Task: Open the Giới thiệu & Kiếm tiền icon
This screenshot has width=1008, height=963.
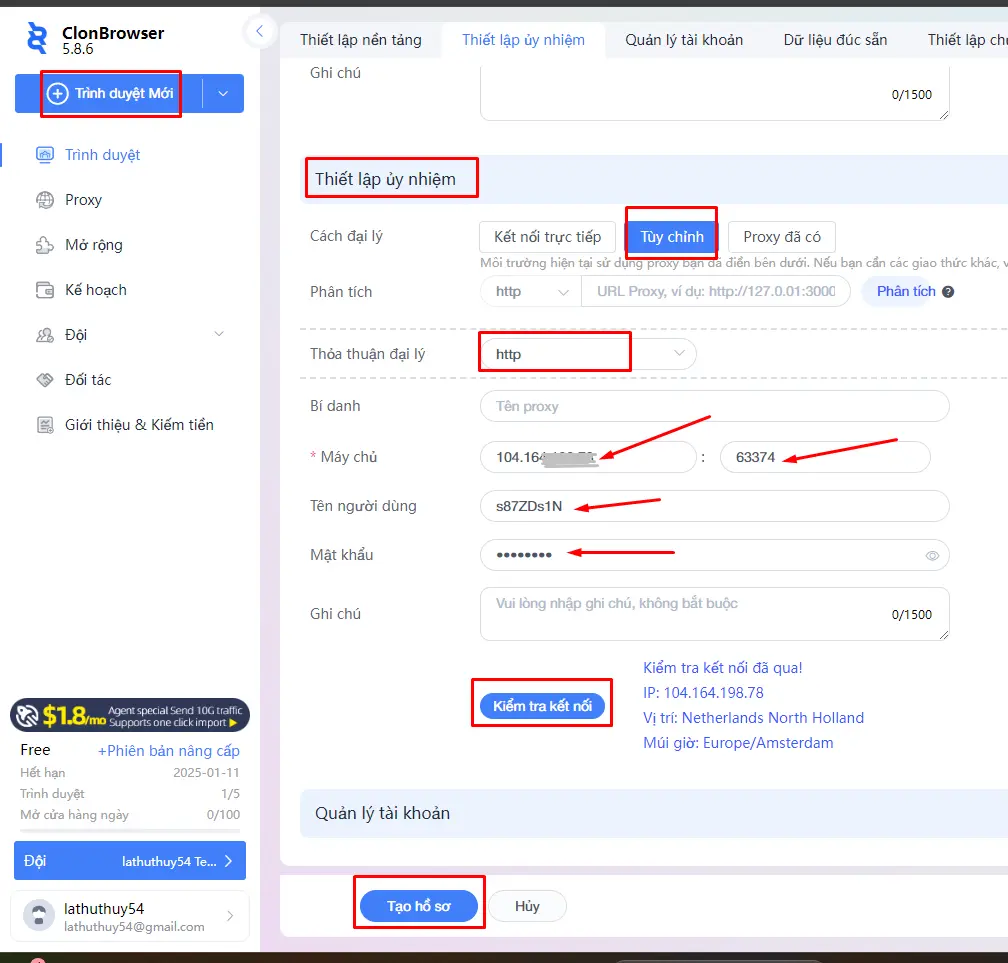Action: [45, 425]
